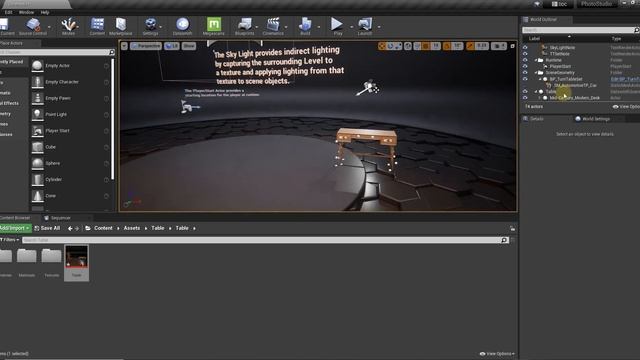The image size is (640, 360).
Task: Open the Window menu
Action: [x=27, y=12]
